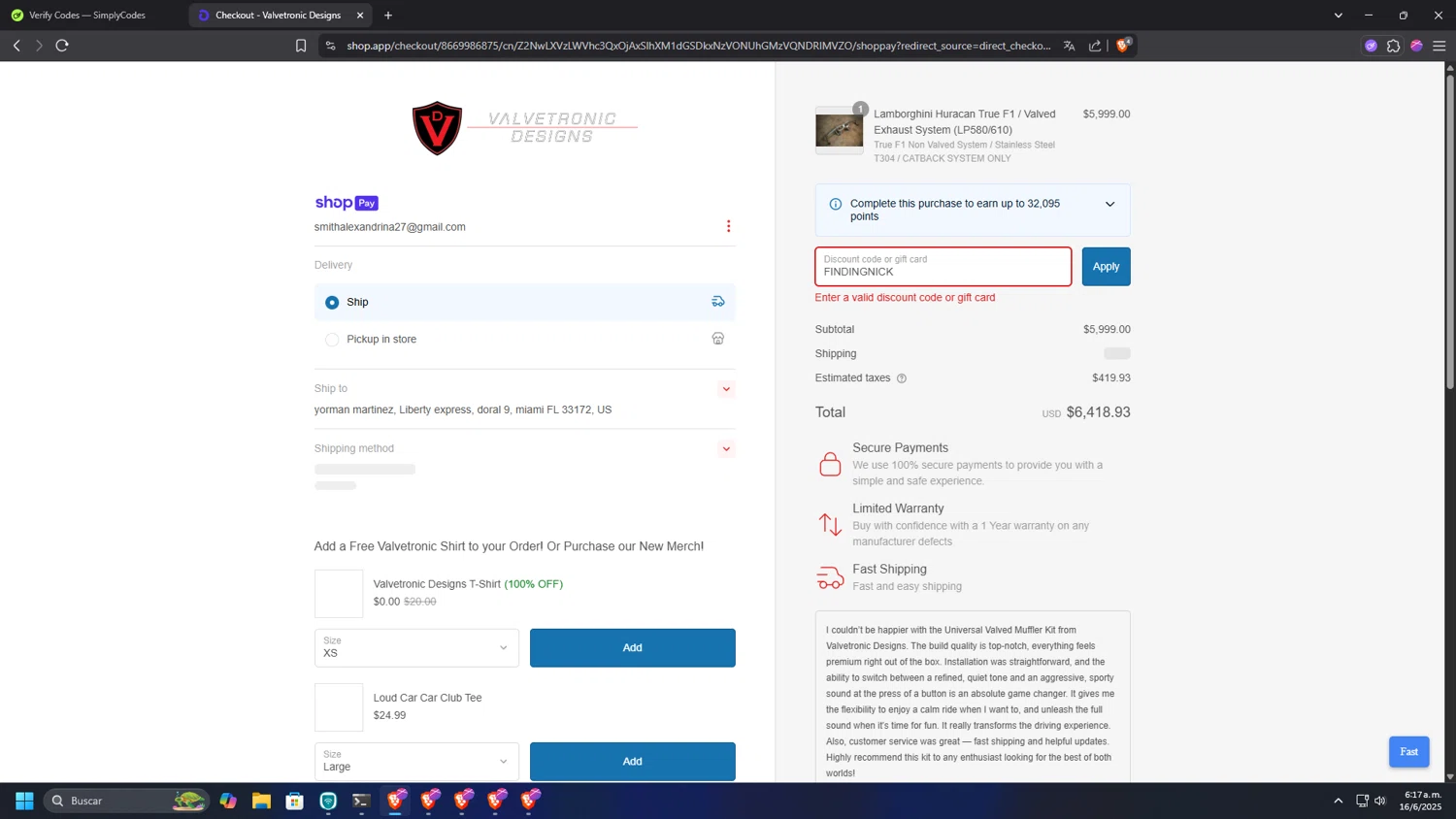Click the Fast Shipping truck icon
Screen dimensions: 1456x819
[830, 578]
